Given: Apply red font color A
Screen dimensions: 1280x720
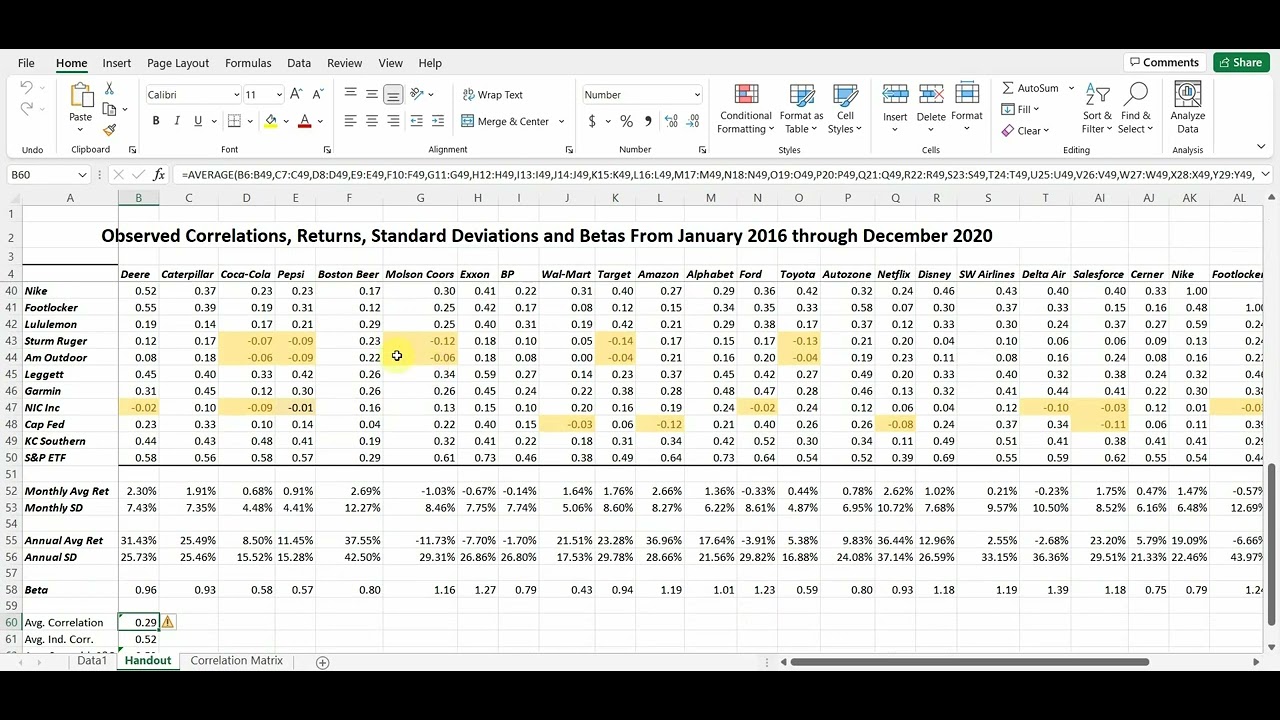Looking at the screenshot, I should tap(305, 121).
